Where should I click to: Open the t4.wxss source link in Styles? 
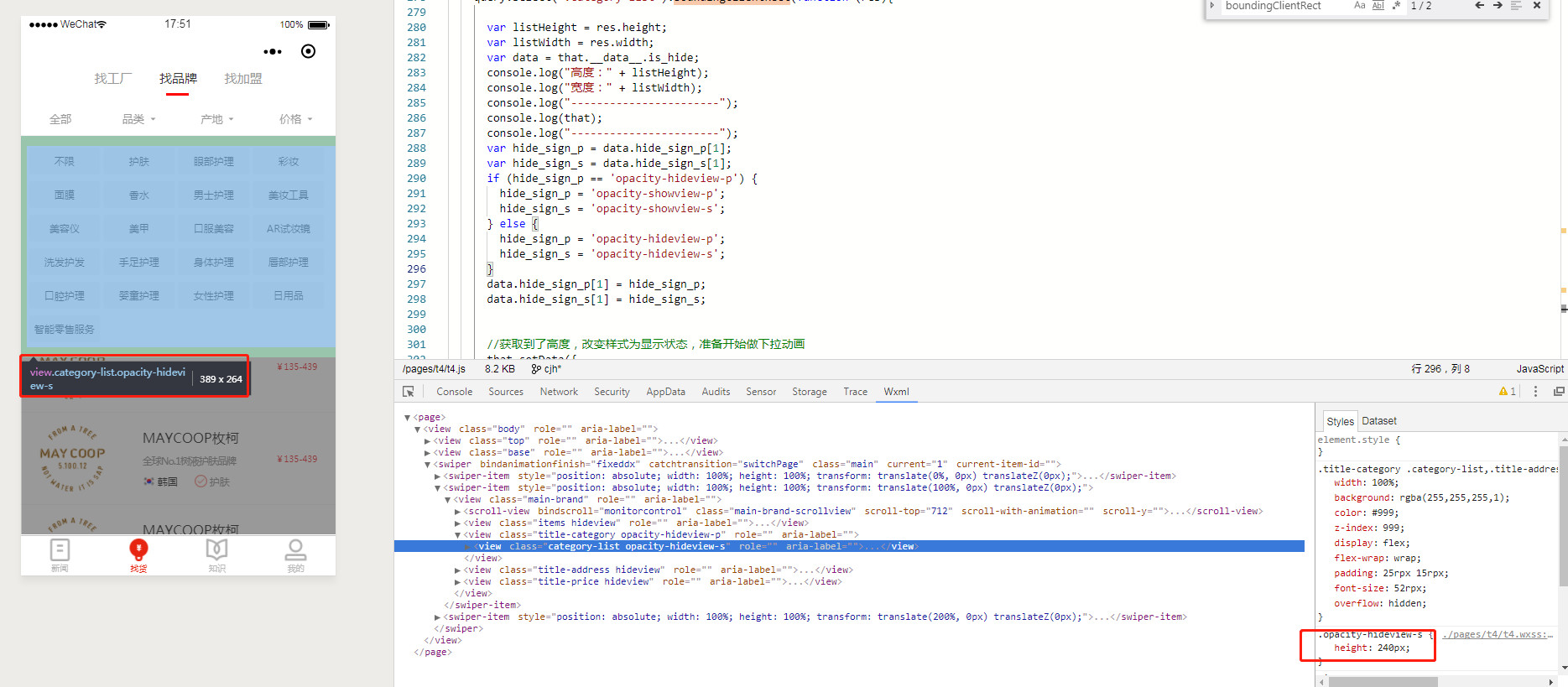[x=1497, y=635]
